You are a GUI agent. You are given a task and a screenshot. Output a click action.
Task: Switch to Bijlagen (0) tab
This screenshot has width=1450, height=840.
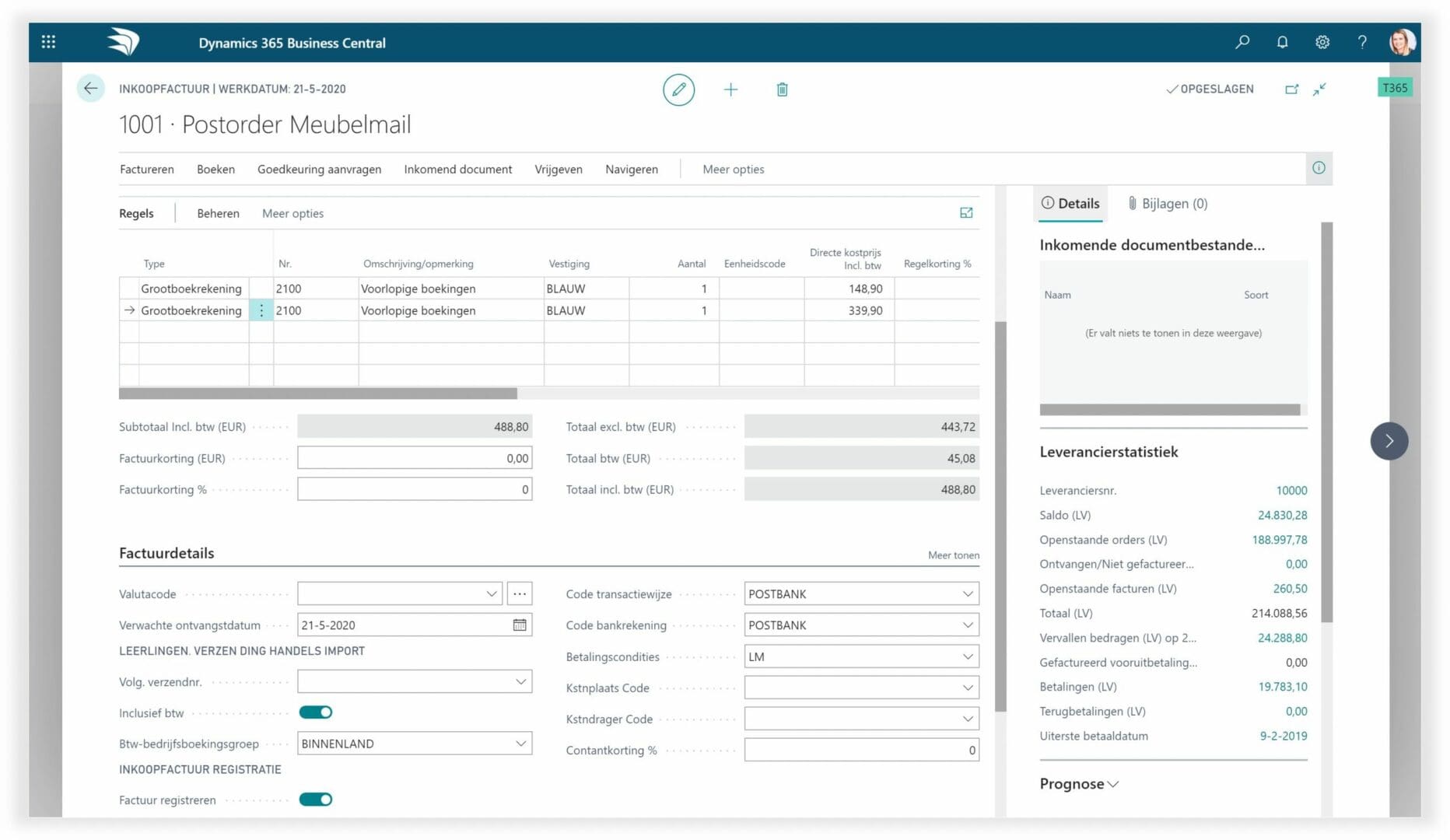(x=1168, y=204)
